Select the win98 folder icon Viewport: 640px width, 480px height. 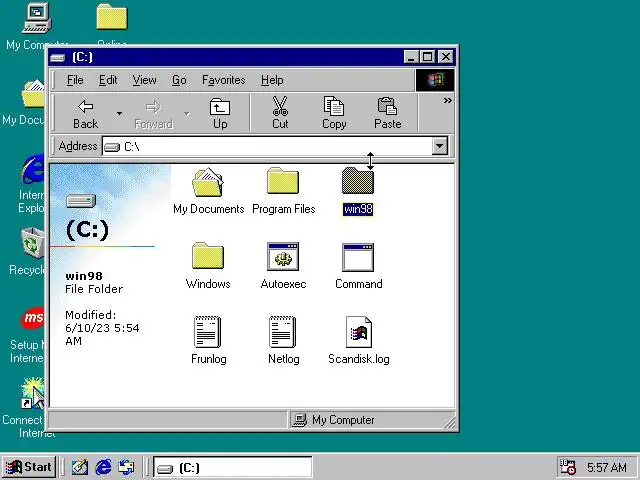coord(358,181)
